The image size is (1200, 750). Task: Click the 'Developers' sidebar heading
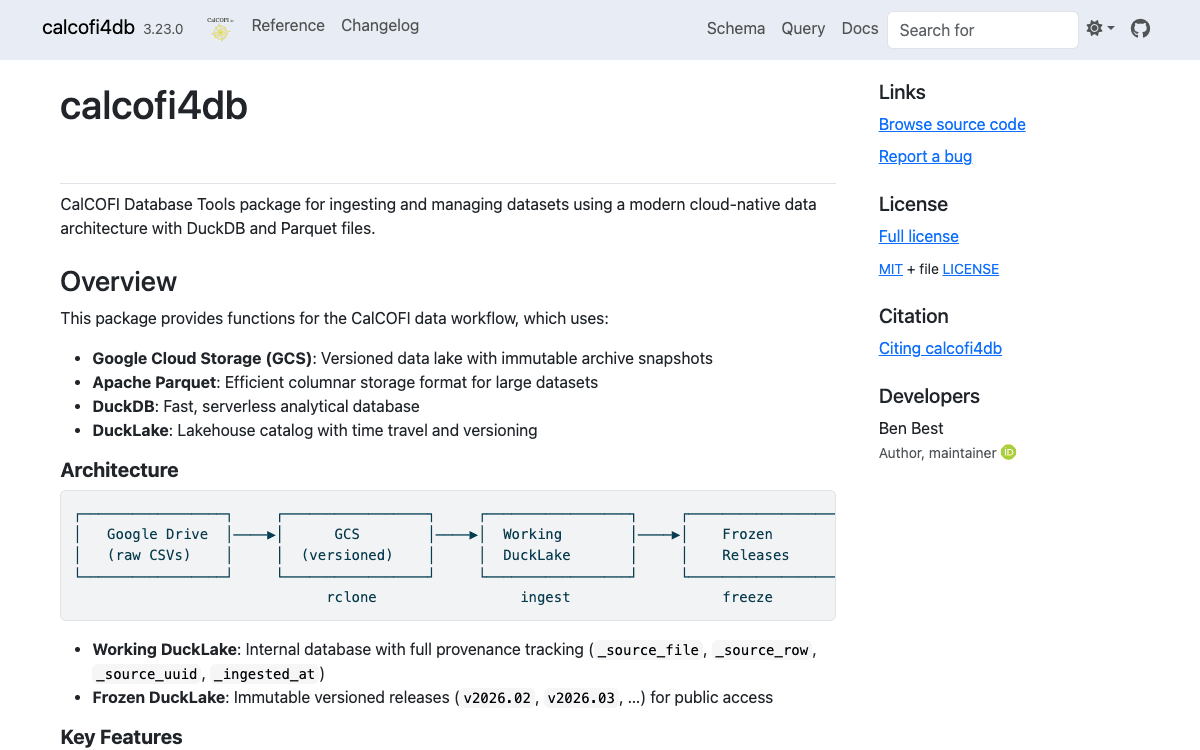pyautogui.click(x=929, y=396)
